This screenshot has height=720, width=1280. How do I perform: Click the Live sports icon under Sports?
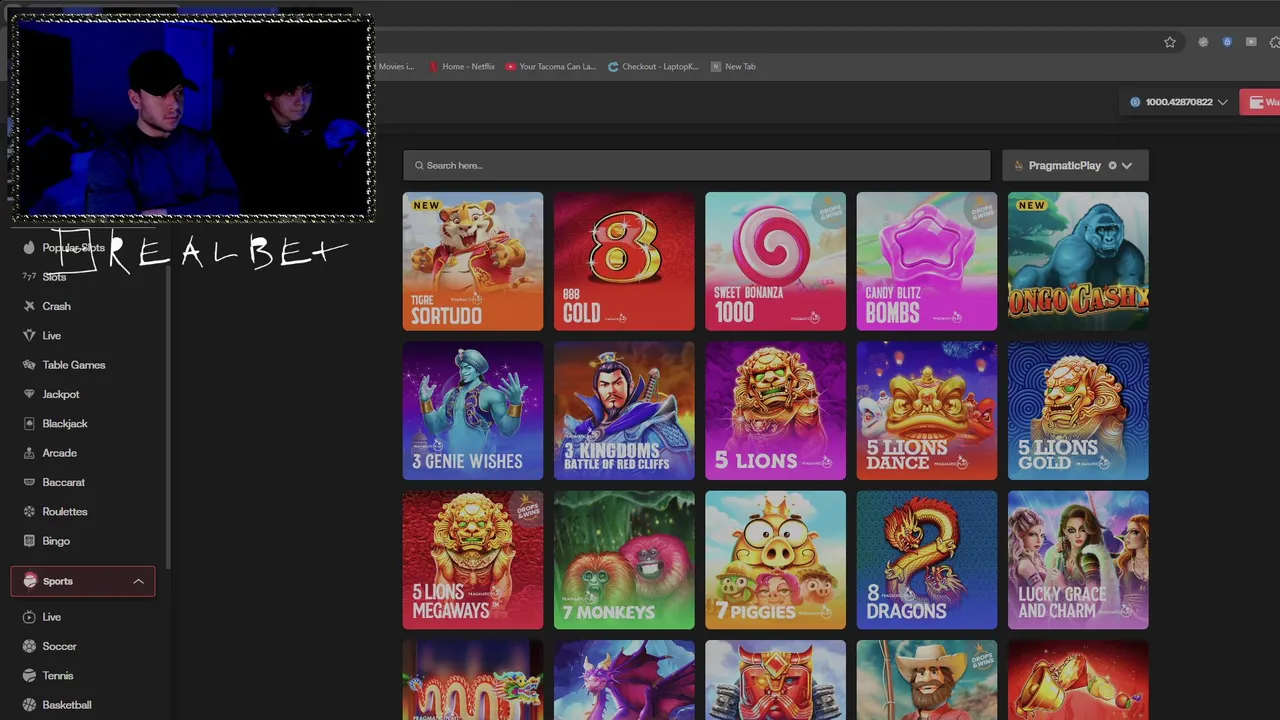29,617
